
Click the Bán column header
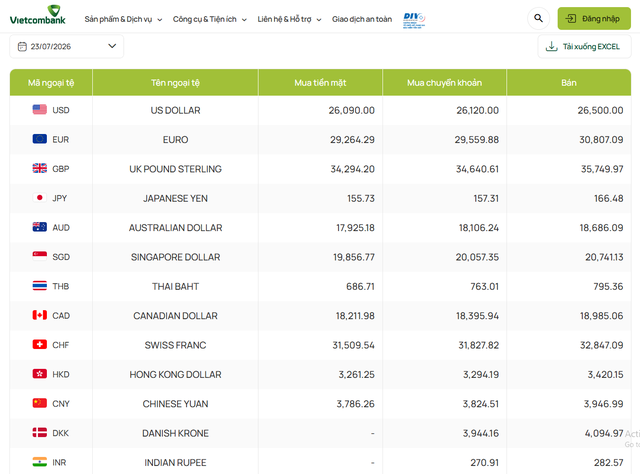pyautogui.click(x=569, y=82)
